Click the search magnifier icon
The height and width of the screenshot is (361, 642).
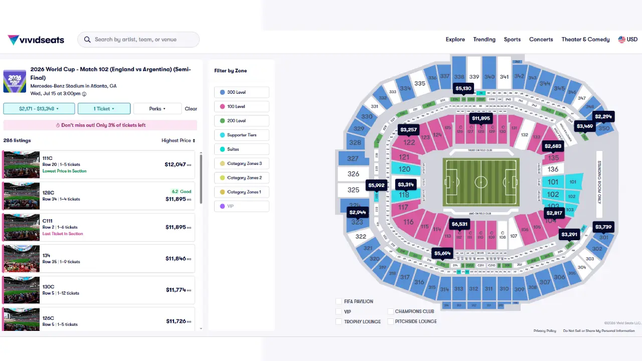point(87,40)
